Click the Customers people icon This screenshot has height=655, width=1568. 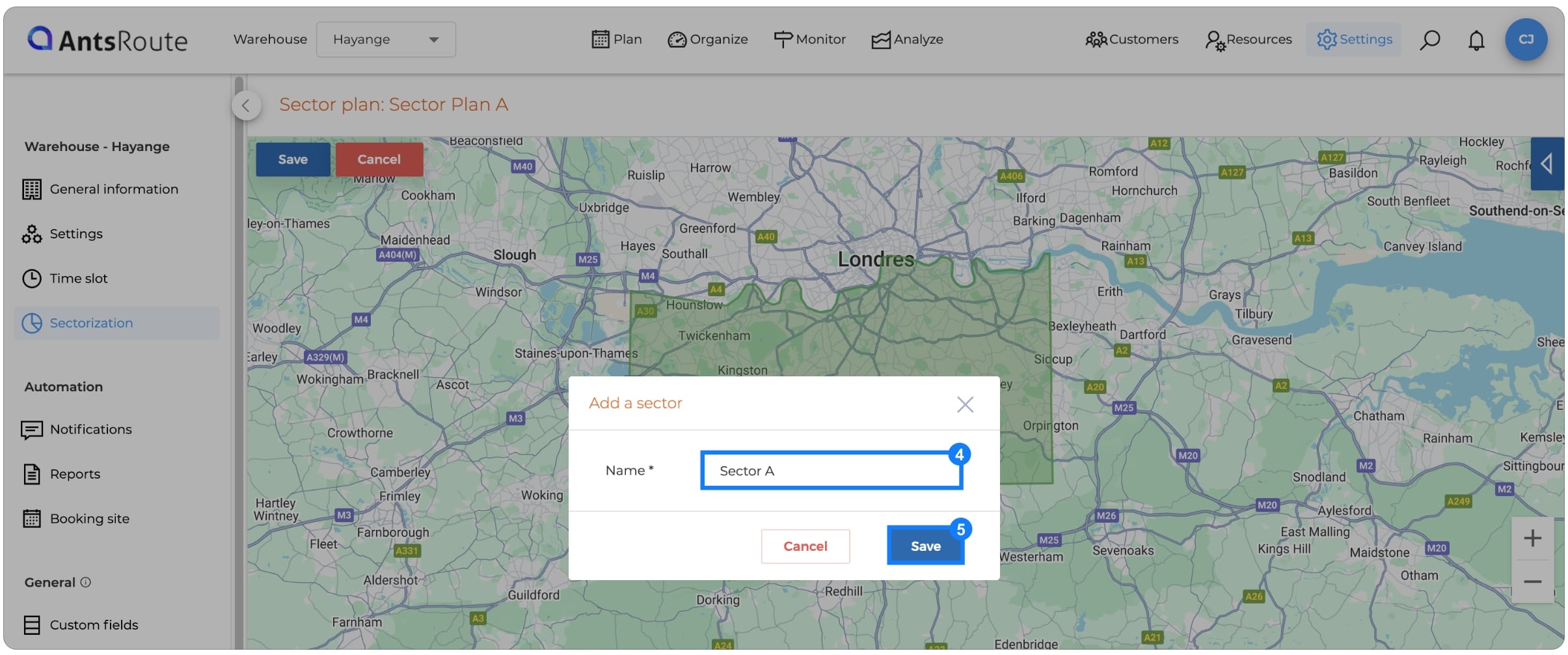(1096, 40)
